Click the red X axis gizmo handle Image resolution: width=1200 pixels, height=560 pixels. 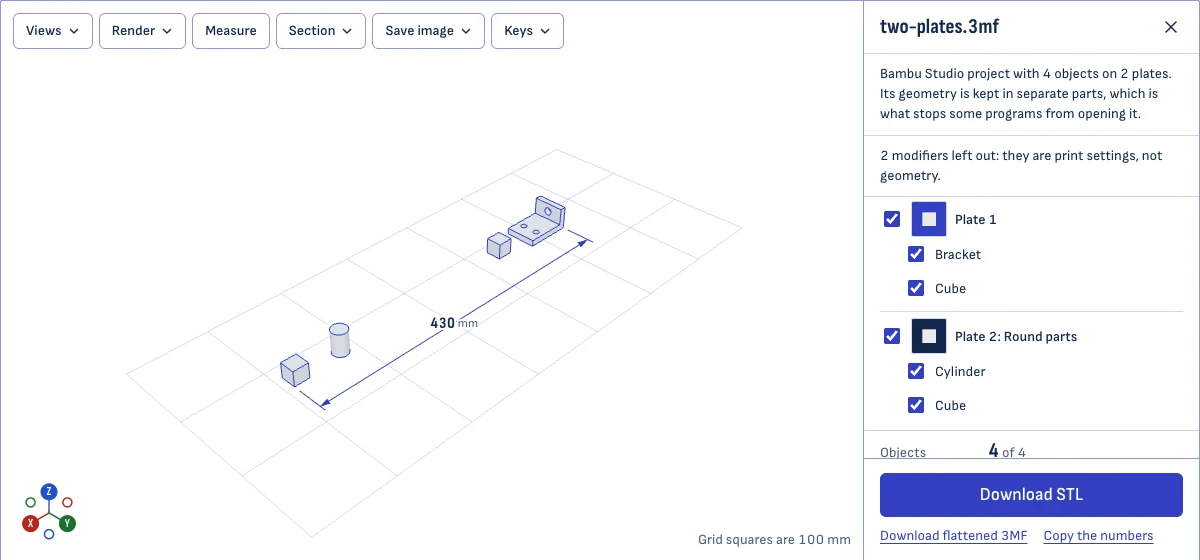[x=31, y=523]
